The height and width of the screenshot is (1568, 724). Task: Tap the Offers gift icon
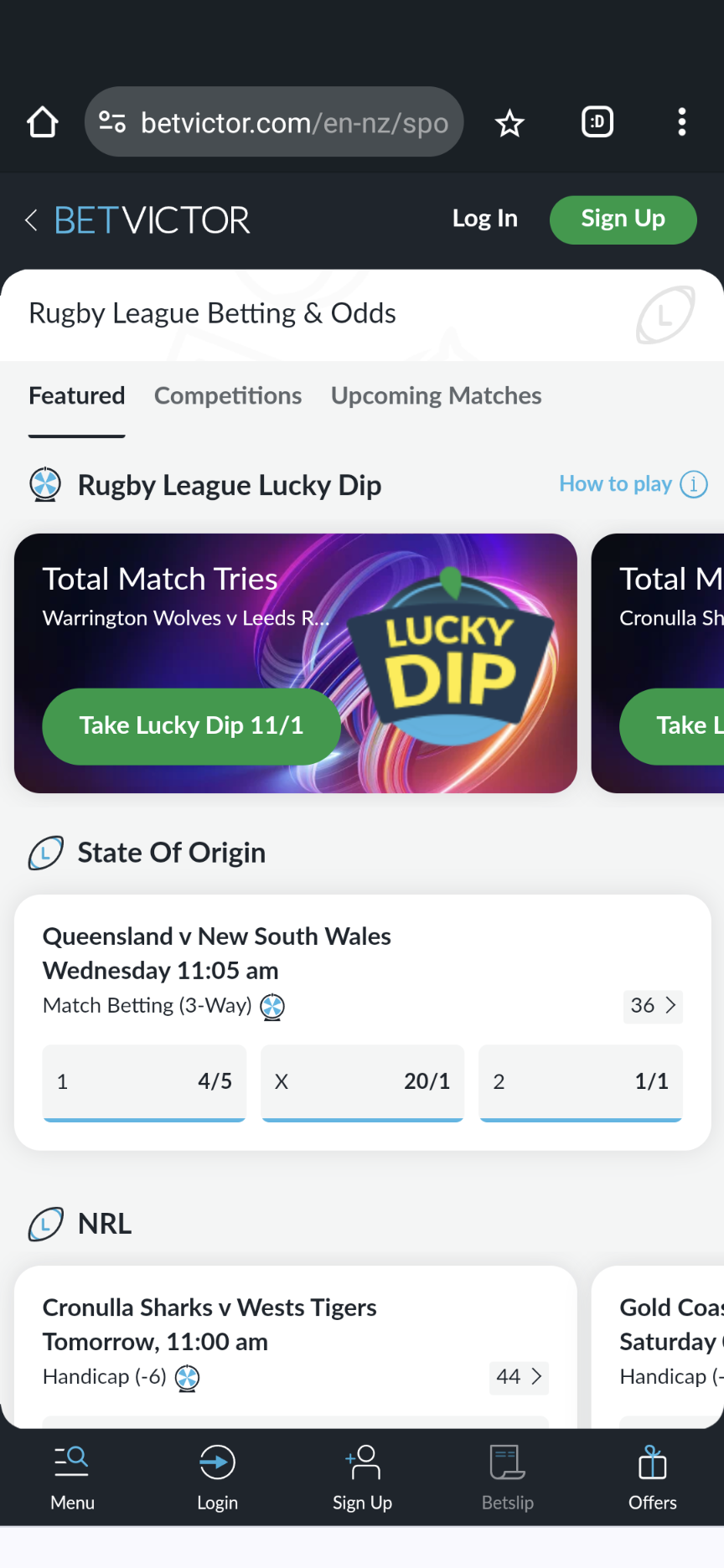click(x=652, y=1462)
